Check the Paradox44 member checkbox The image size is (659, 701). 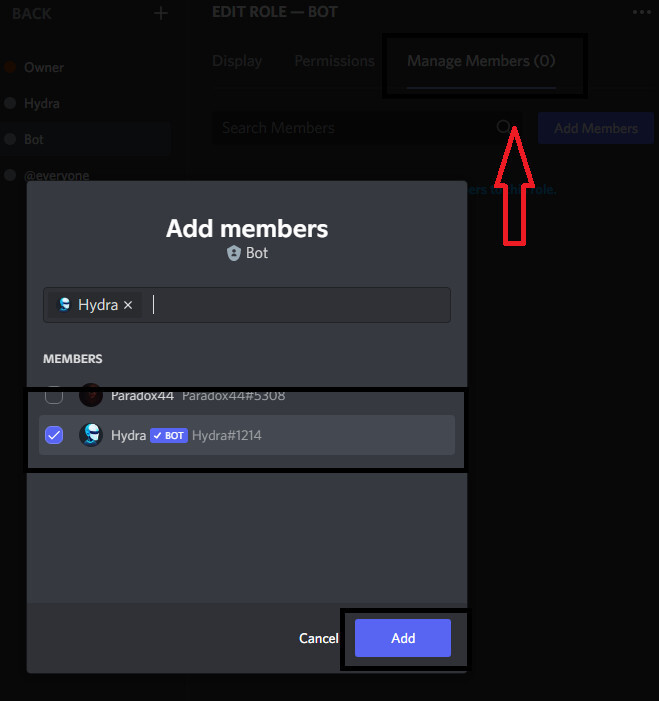(x=54, y=395)
